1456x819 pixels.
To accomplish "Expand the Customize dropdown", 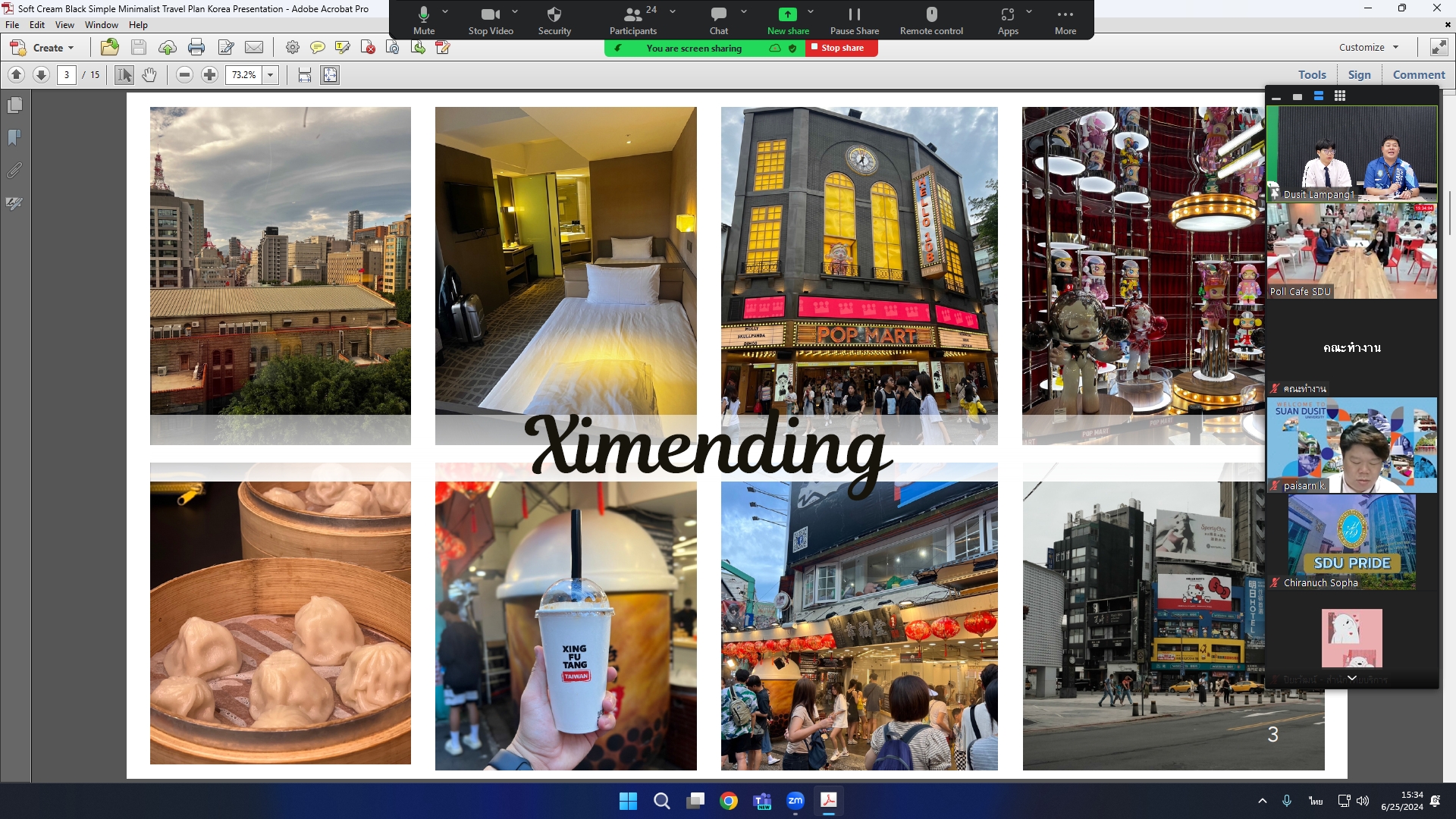I will click(1369, 47).
